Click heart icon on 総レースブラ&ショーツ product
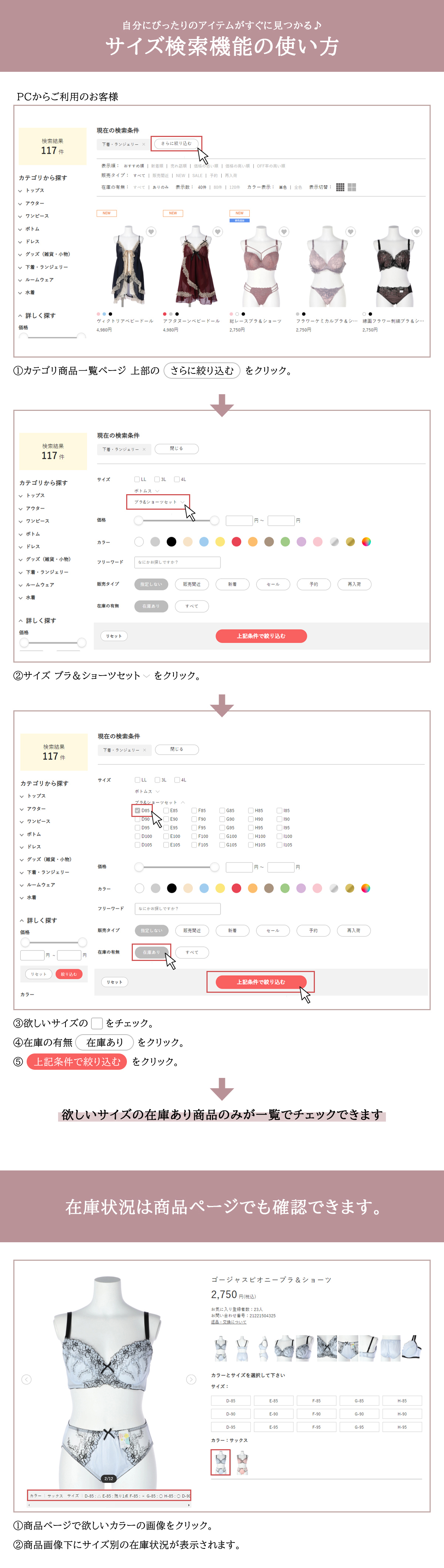This screenshot has height=1568, width=444. pos(283,232)
